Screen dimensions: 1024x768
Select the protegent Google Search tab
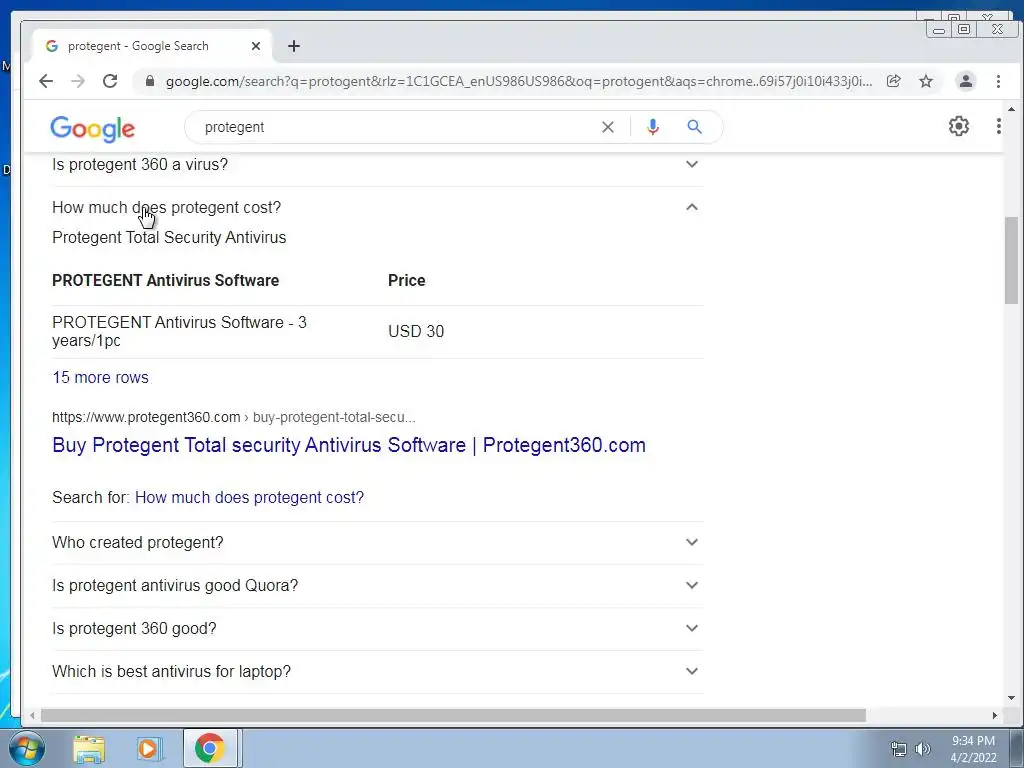tap(152, 46)
